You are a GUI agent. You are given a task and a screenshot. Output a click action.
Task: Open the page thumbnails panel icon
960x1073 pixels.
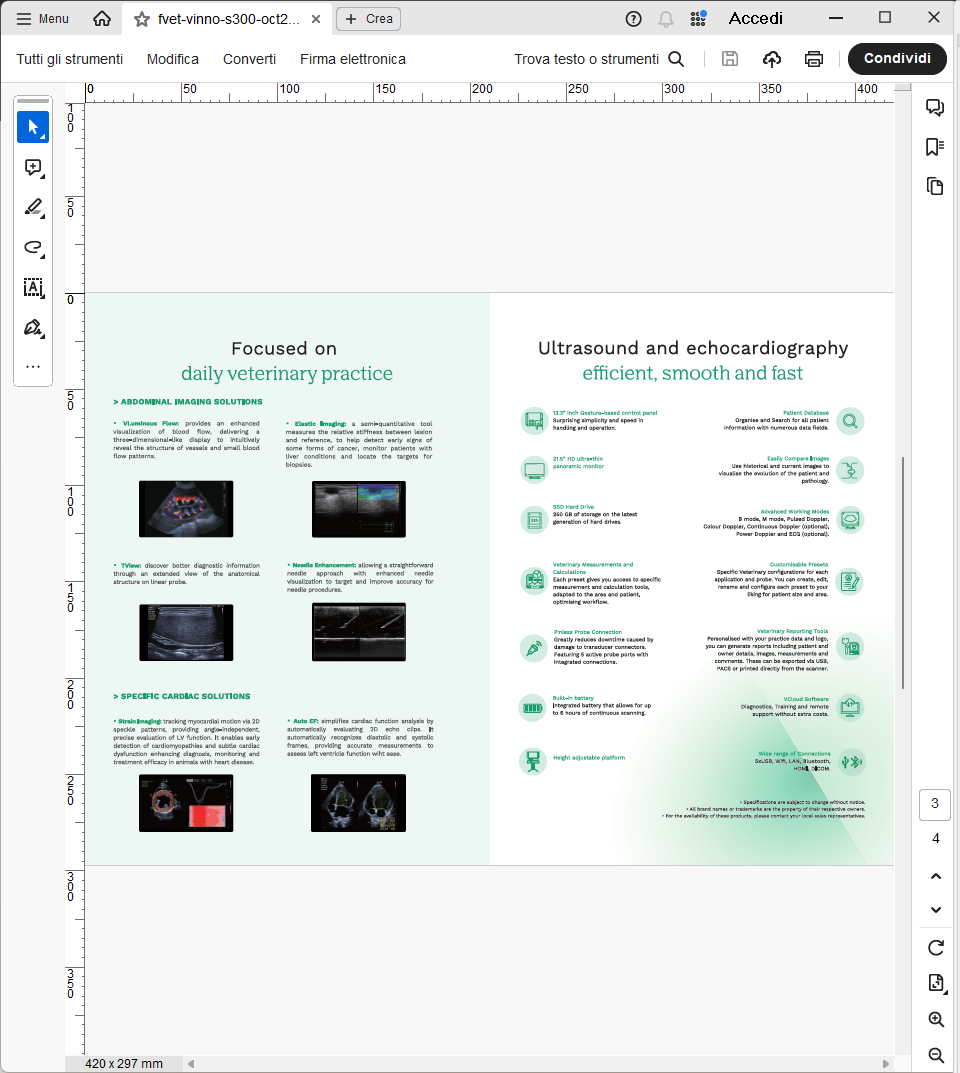pyautogui.click(x=935, y=186)
